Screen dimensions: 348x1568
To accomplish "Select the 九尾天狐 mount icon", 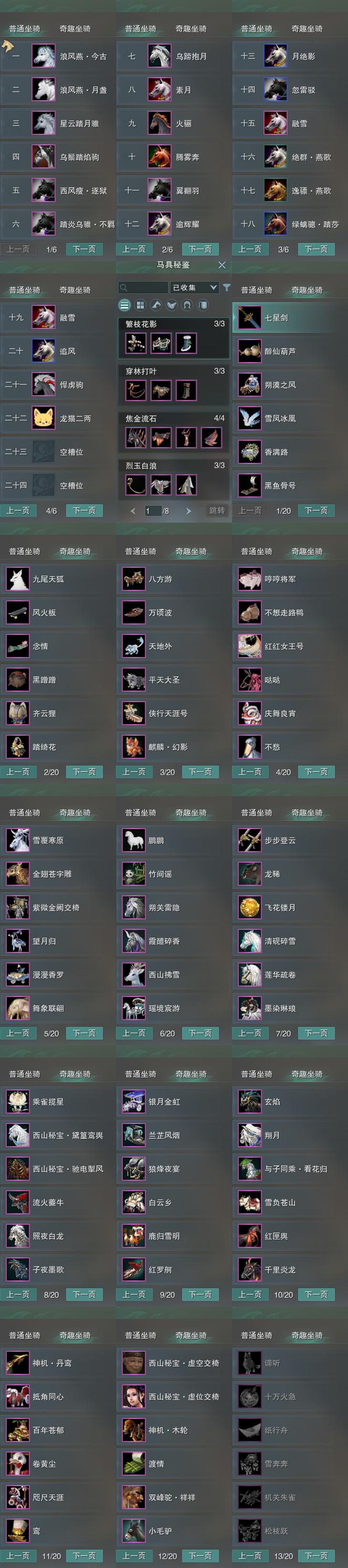I will pyautogui.click(x=18, y=579).
